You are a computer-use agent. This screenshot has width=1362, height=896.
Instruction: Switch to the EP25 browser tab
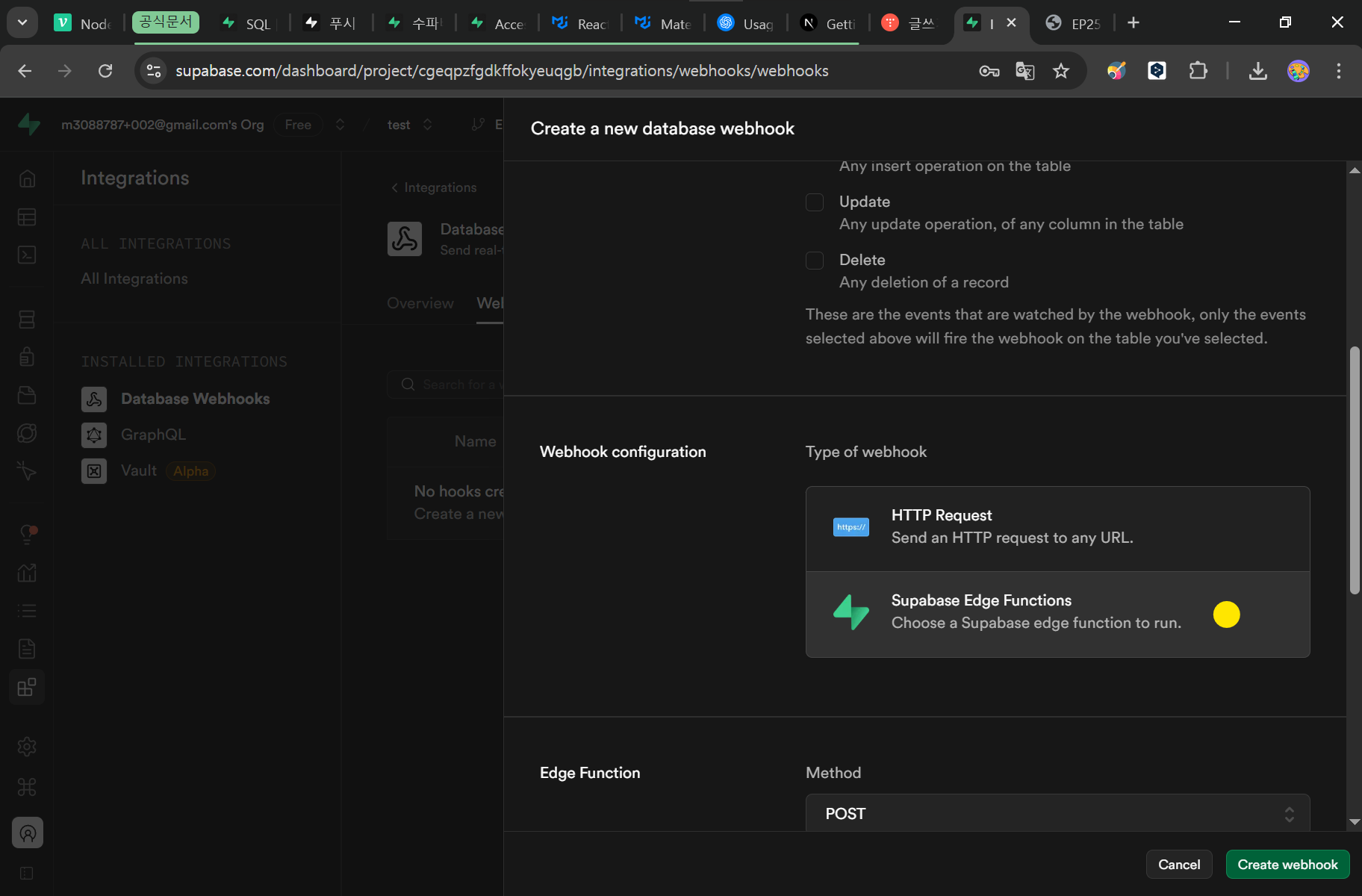pos(1074,23)
